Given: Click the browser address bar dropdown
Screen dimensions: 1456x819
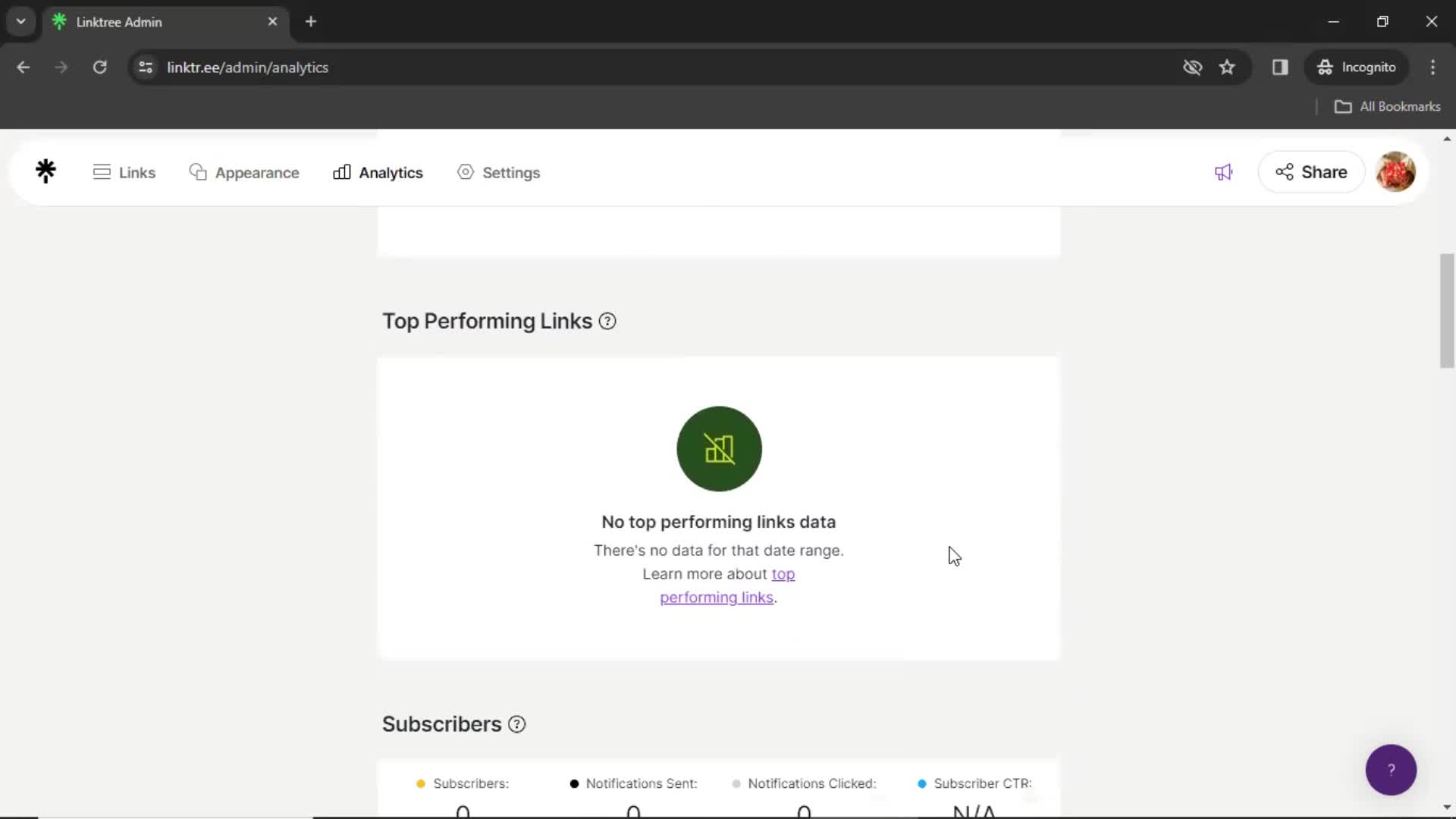Looking at the screenshot, I should 21,21.
